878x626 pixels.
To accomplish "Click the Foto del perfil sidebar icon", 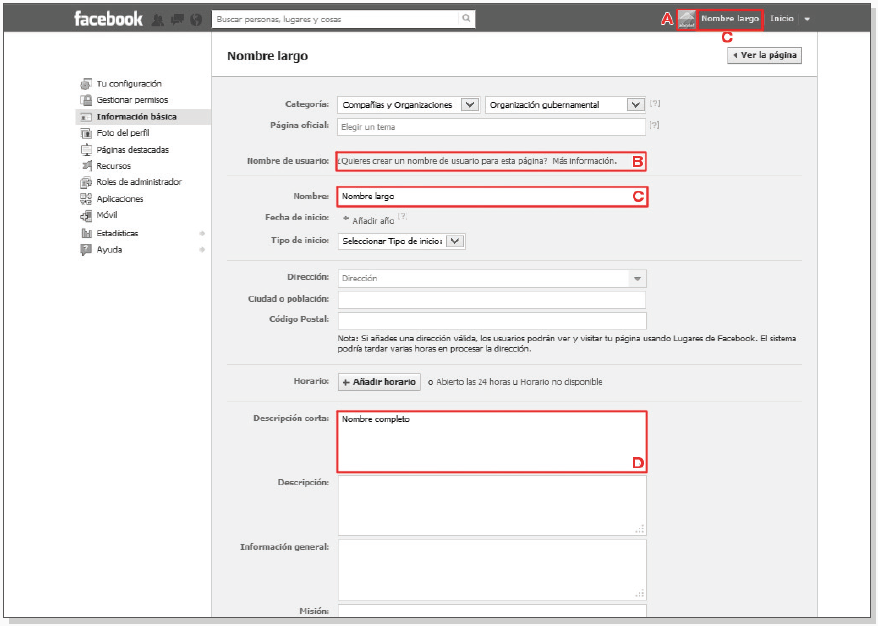I will [86, 133].
